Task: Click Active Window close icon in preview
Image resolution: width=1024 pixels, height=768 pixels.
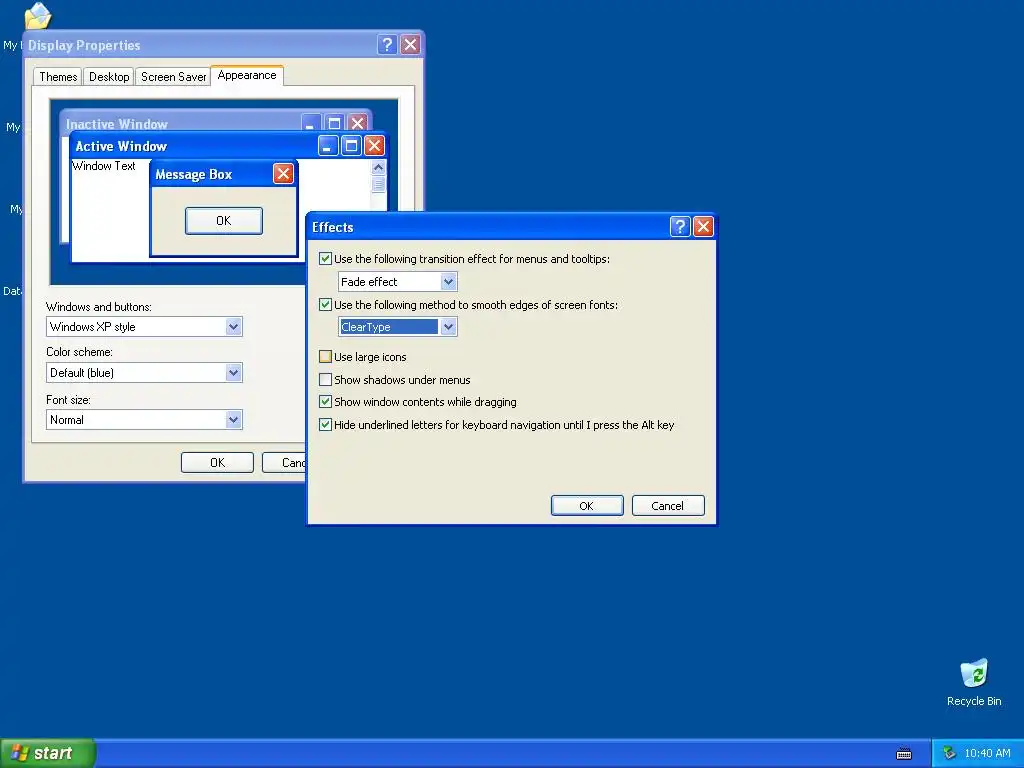Action: [374, 146]
